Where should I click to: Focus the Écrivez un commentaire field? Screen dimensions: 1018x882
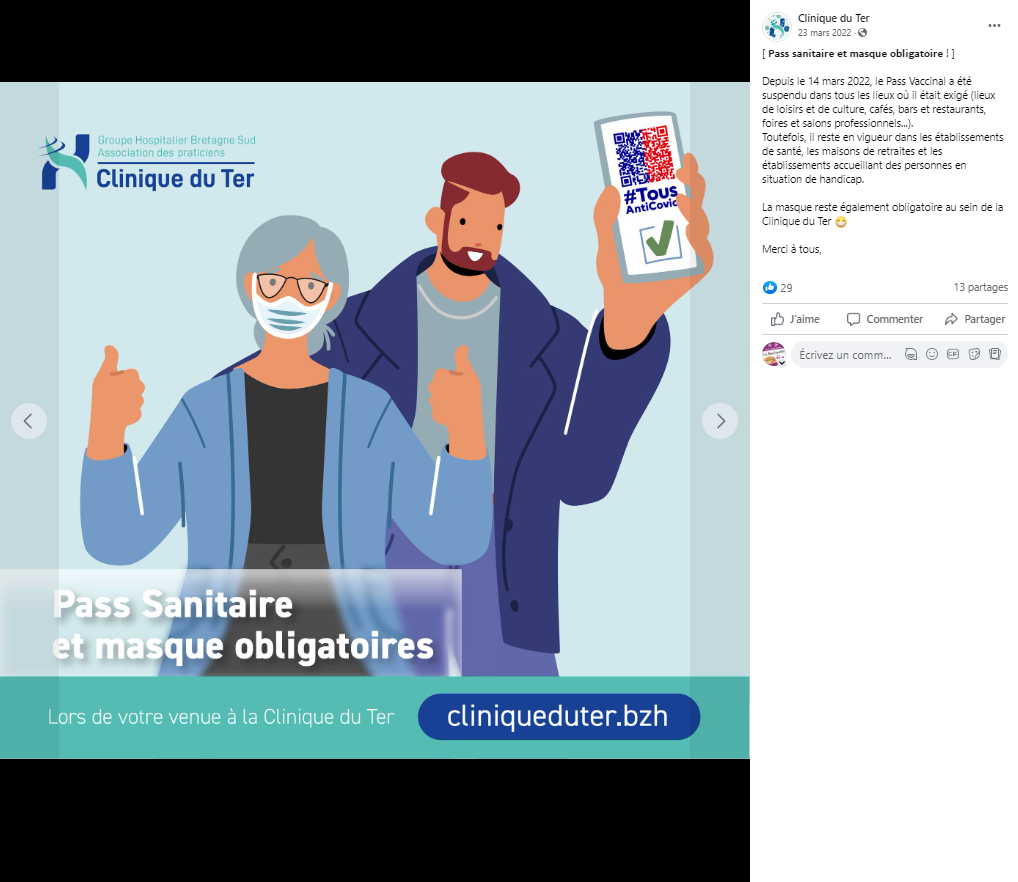pyautogui.click(x=846, y=355)
